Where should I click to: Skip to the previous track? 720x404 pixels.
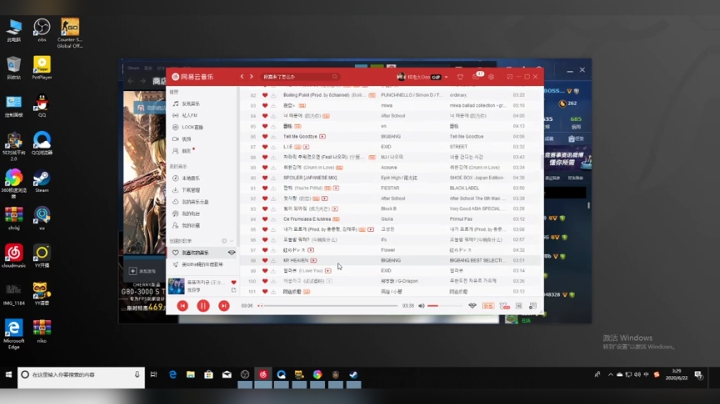(182, 306)
